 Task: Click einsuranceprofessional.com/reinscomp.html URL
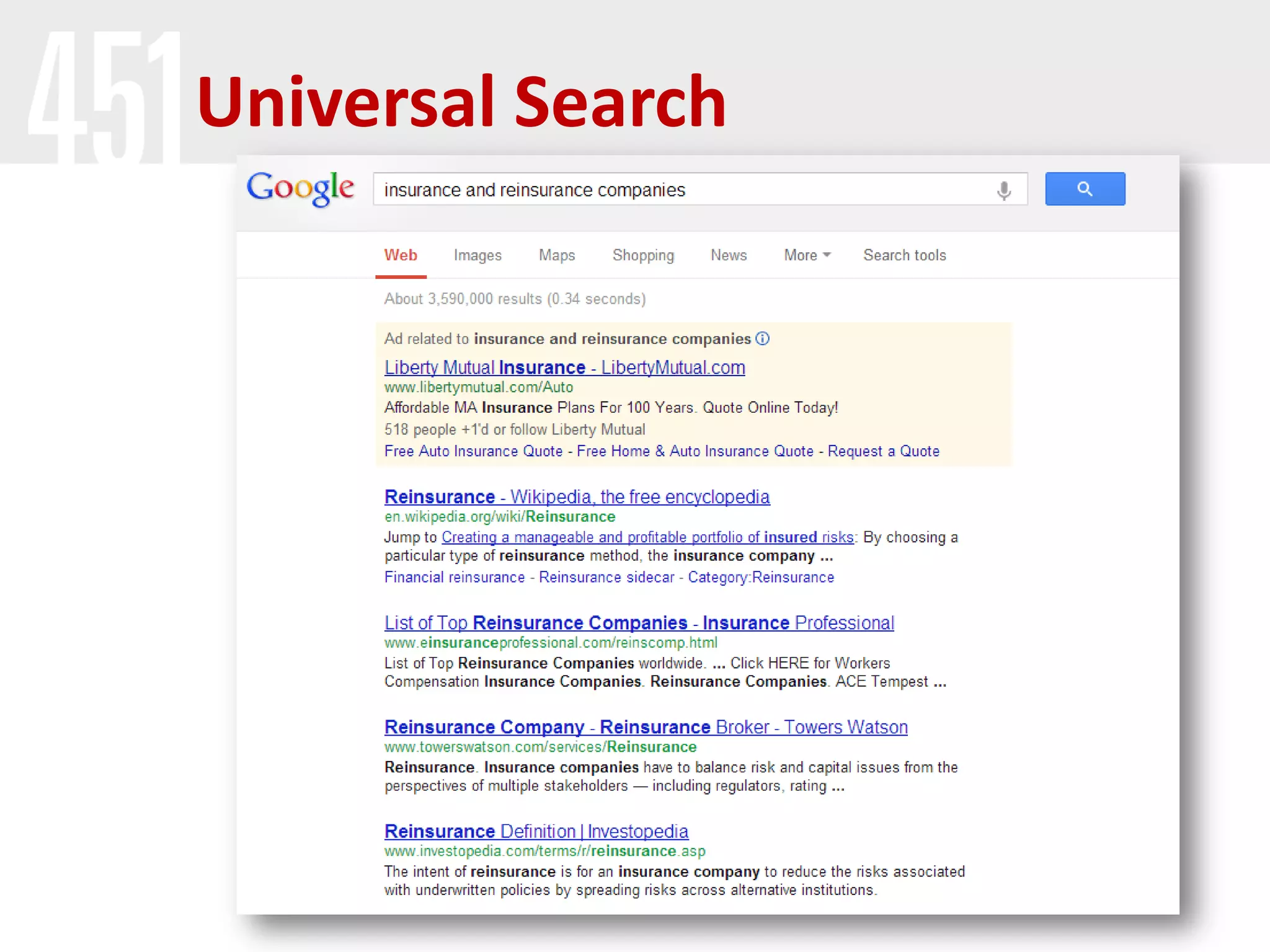(551, 643)
